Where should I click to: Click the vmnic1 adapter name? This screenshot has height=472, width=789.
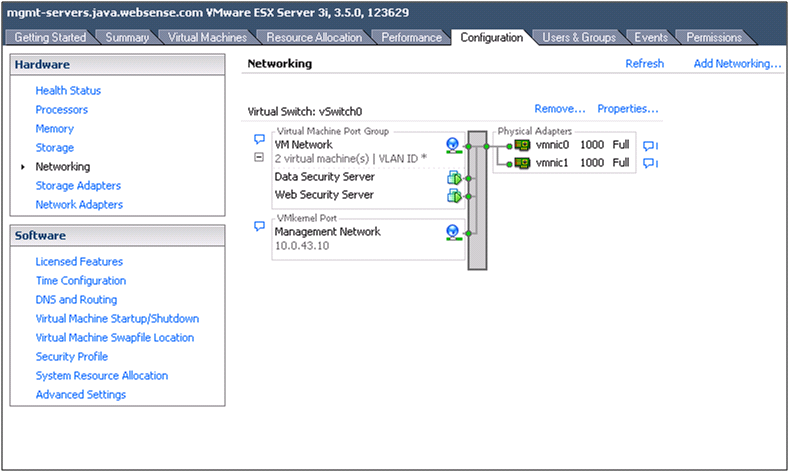[552, 163]
